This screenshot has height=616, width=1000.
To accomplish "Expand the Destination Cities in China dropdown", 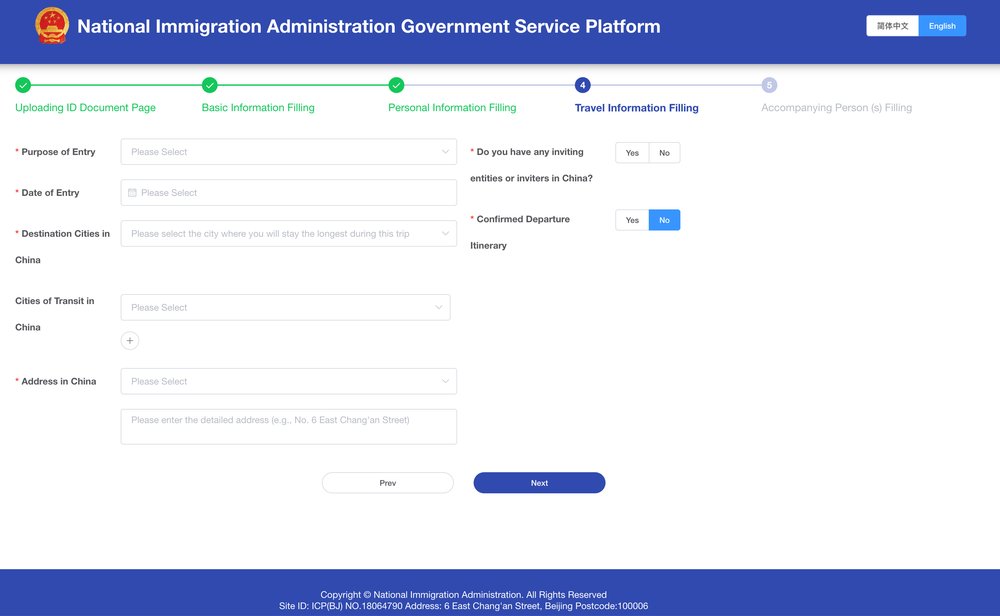I will (x=288, y=234).
